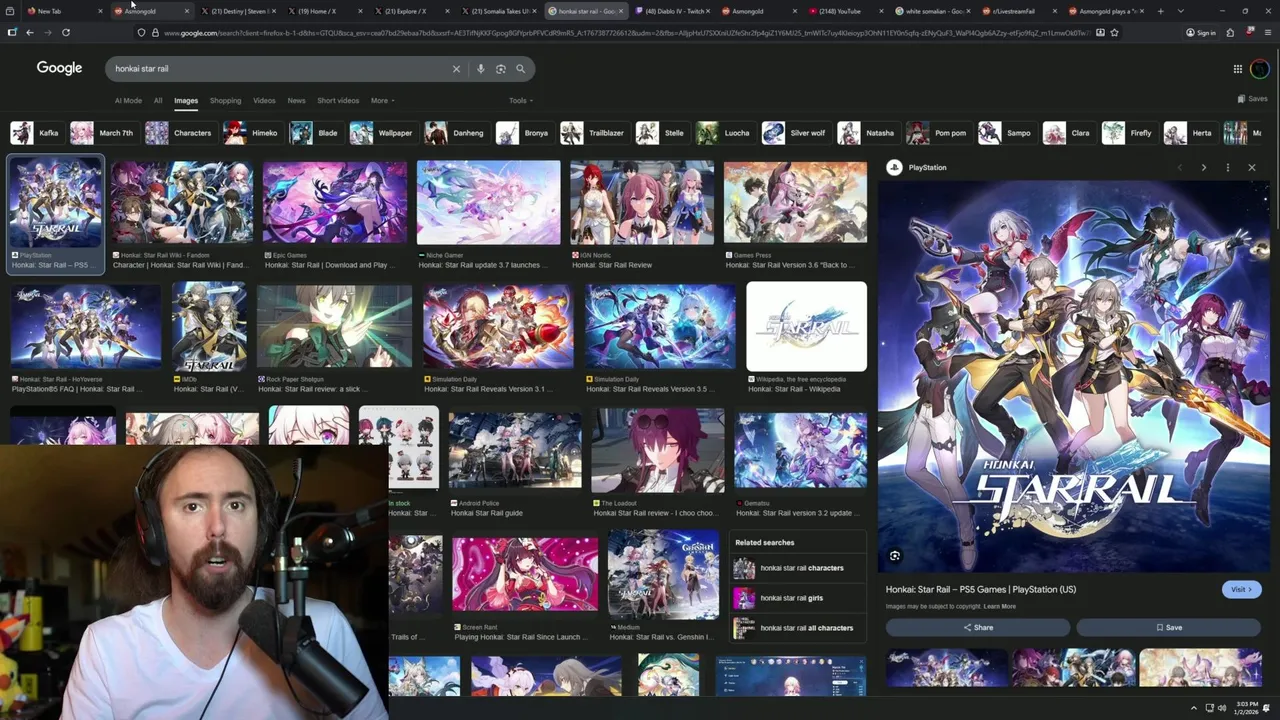Open Google Lens image search icon
The image size is (1280, 720).
point(500,69)
